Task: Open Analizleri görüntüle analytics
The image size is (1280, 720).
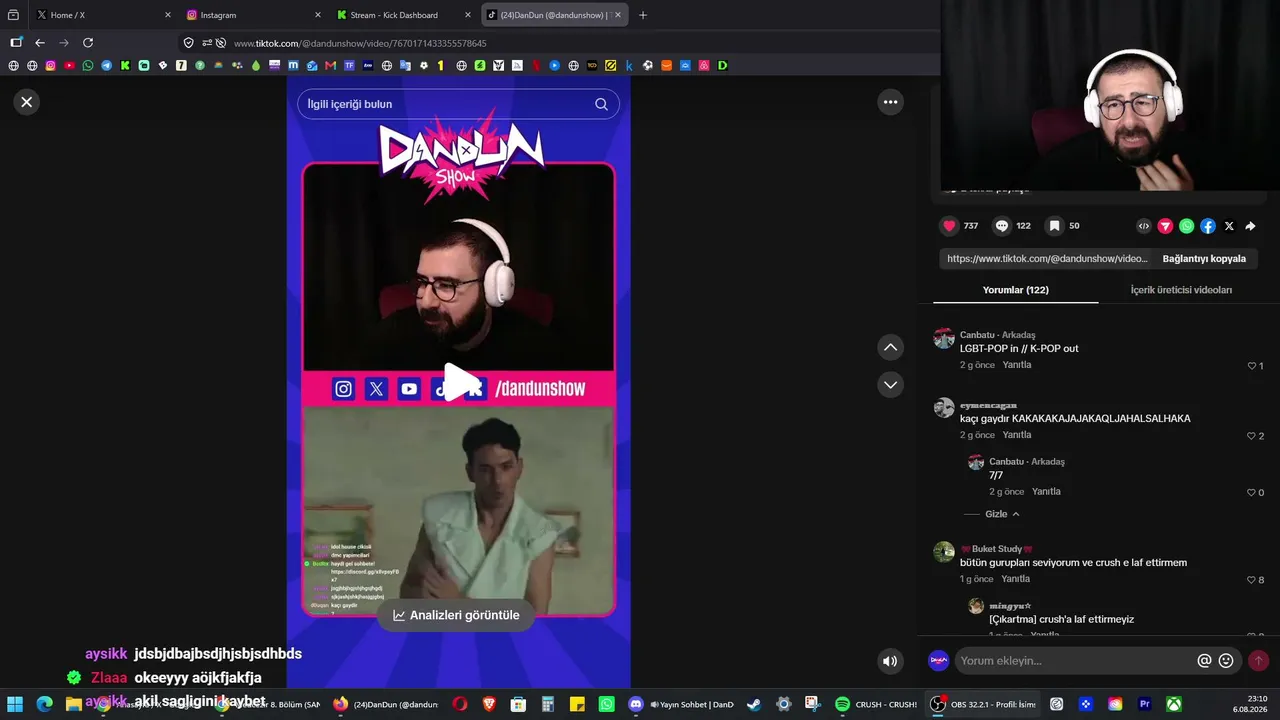Action: pos(456,615)
